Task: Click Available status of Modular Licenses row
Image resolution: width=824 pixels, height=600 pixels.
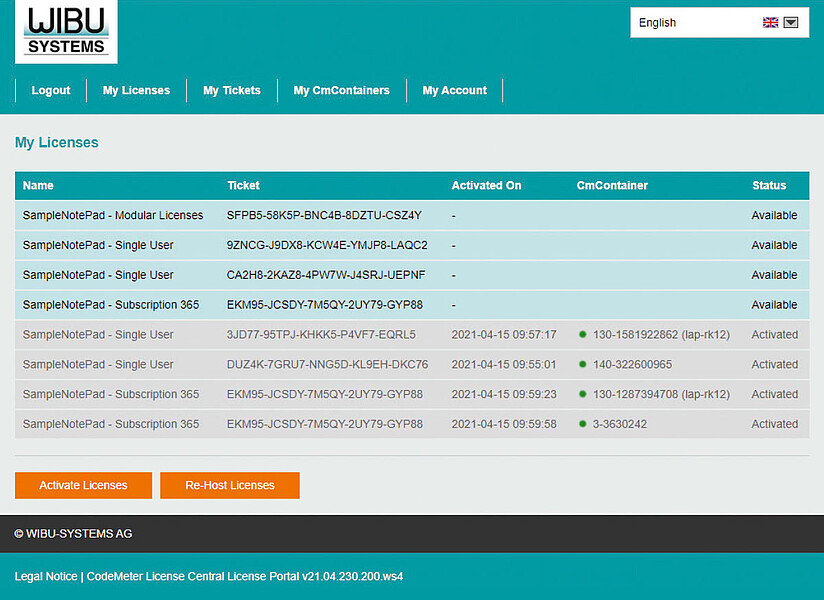Action: click(774, 215)
